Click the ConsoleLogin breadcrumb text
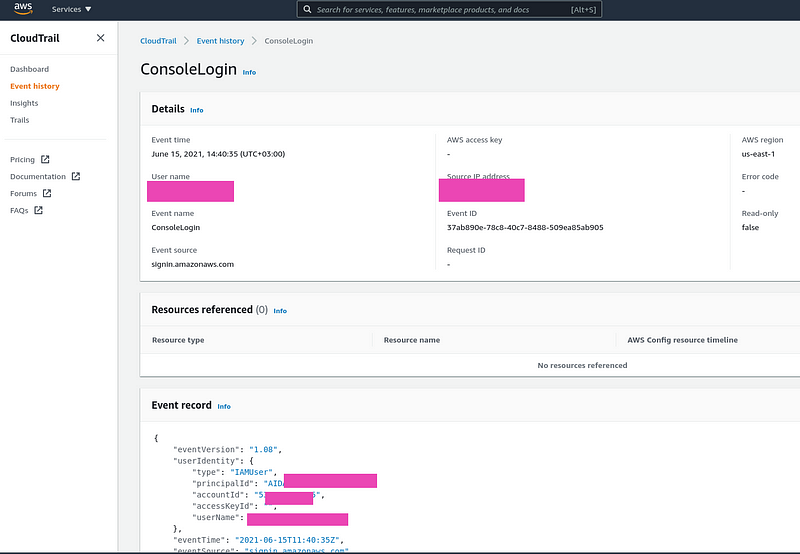This screenshot has height=554, width=800. click(x=289, y=41)
